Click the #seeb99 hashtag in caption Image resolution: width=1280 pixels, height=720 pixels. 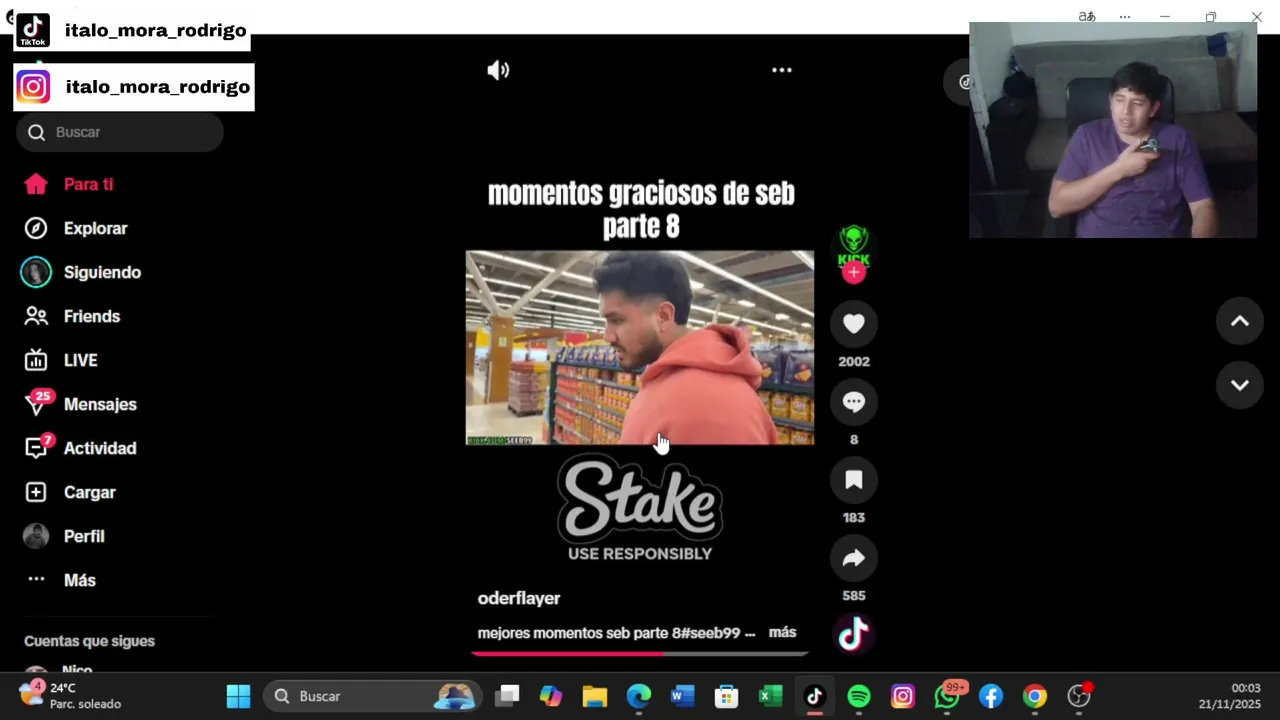(x=711, y=633)
